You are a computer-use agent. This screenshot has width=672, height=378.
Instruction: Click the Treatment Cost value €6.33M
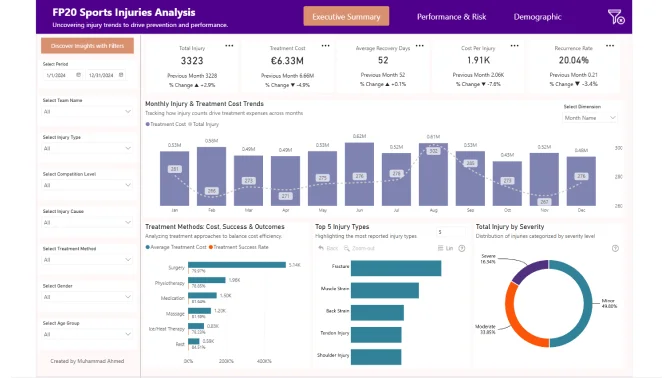point(287,61)
